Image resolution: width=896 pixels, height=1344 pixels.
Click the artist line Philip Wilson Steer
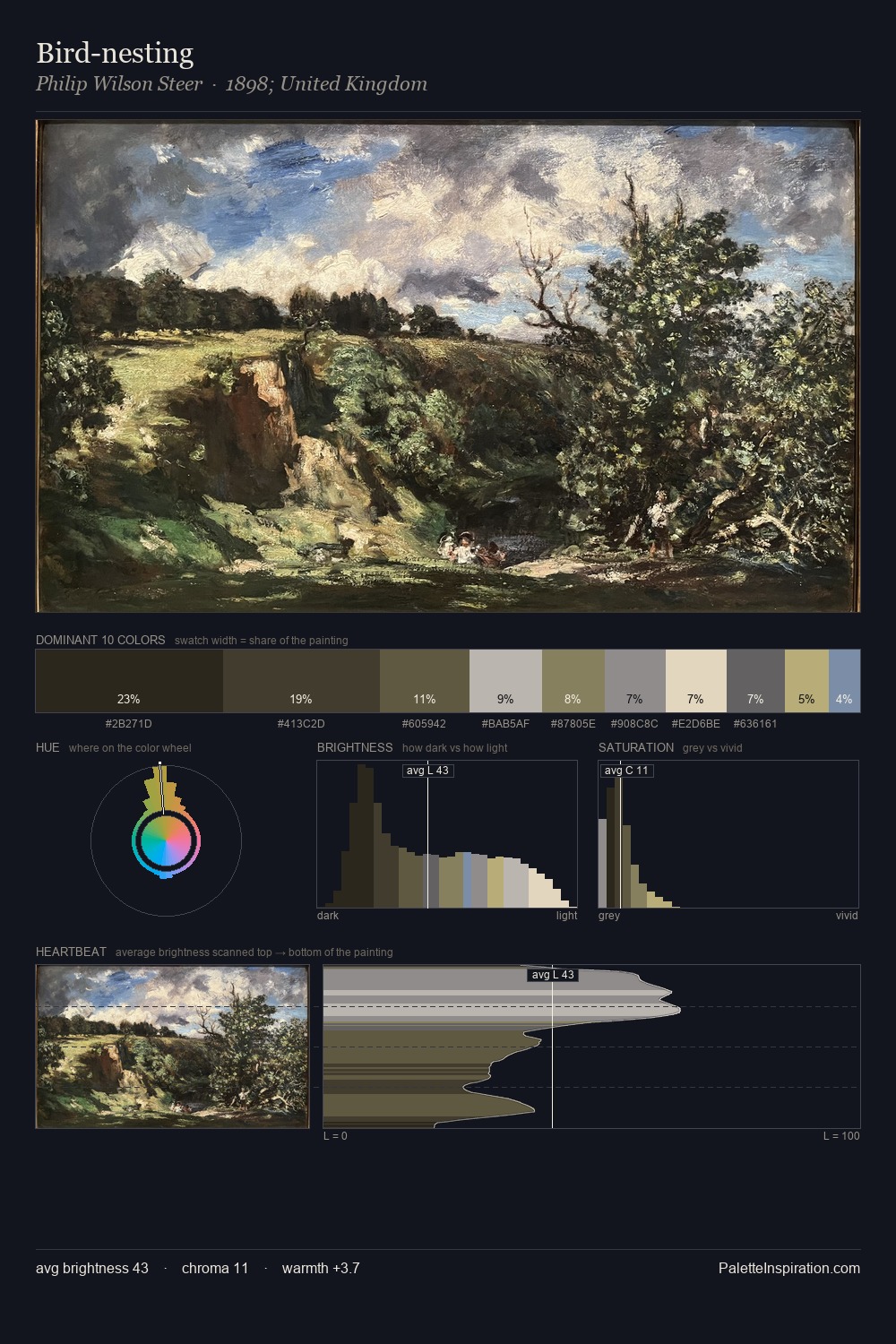tap(119, 84)
